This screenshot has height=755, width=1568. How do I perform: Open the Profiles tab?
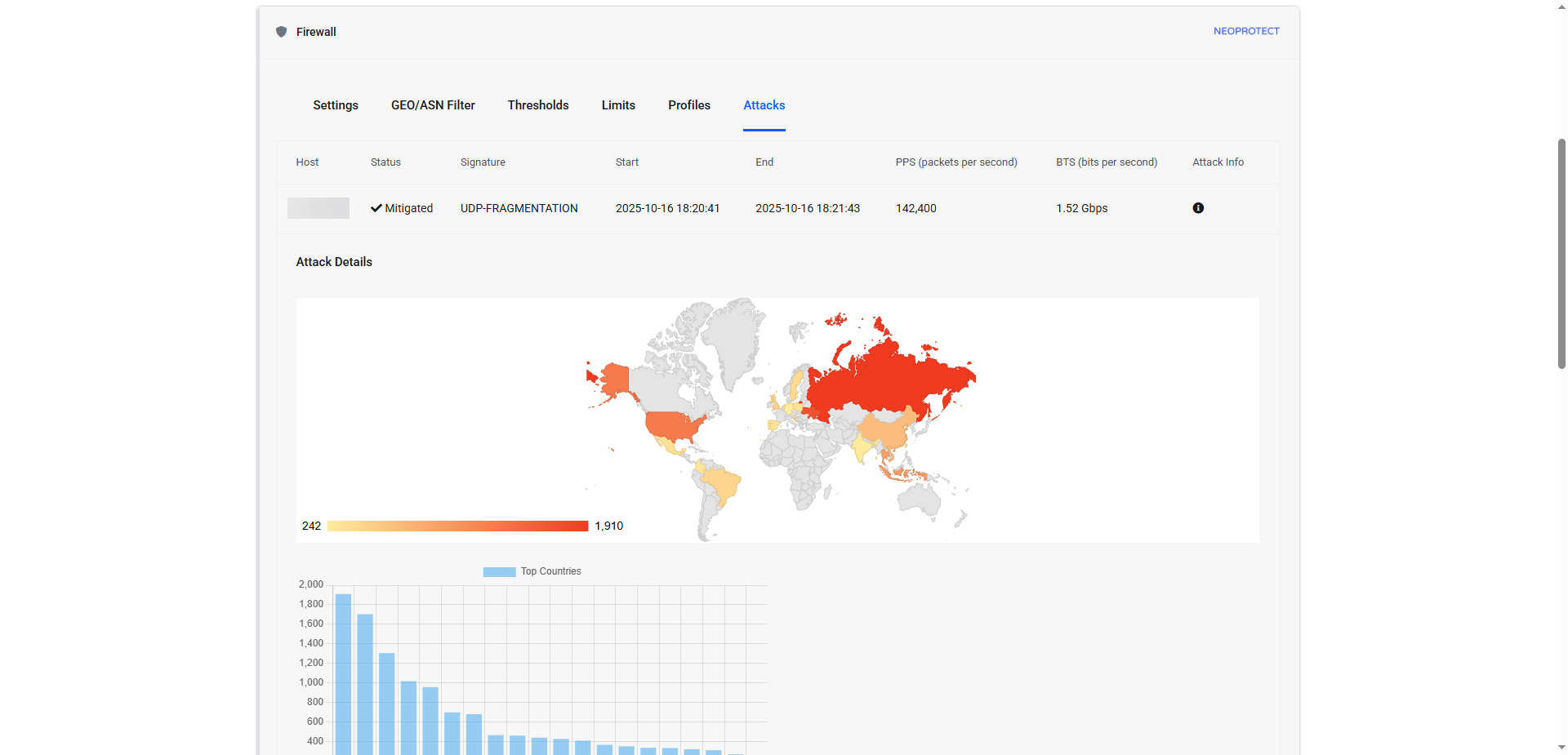point(689,105)
